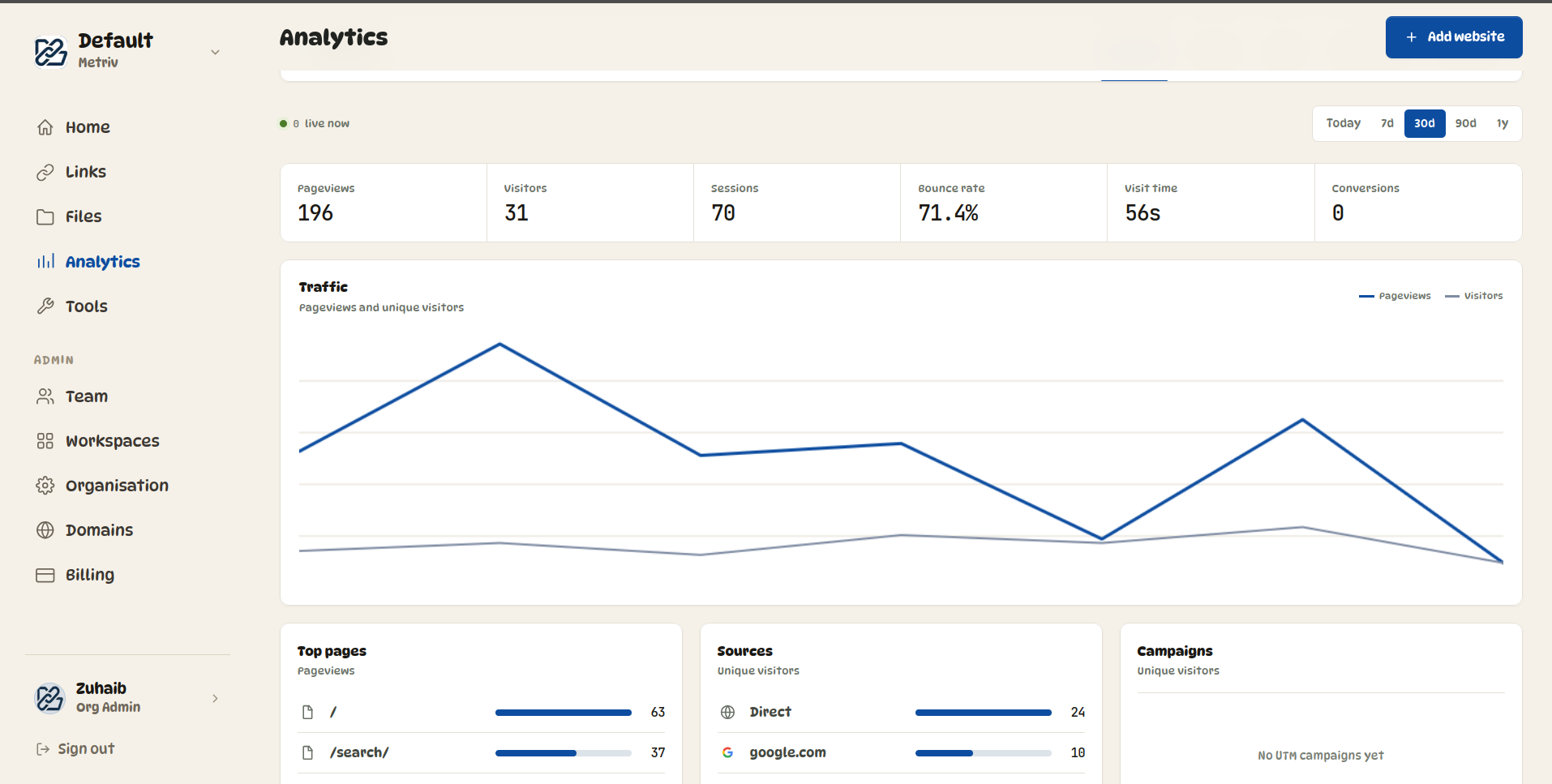Click the sign out arrow icon
1552x784 pixels.
[x=43, y=749]
